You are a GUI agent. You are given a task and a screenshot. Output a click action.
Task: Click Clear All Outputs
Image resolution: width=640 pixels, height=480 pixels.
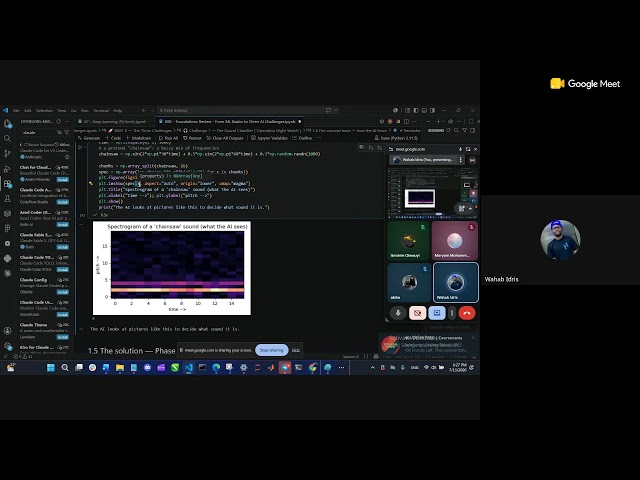point(225,138)
